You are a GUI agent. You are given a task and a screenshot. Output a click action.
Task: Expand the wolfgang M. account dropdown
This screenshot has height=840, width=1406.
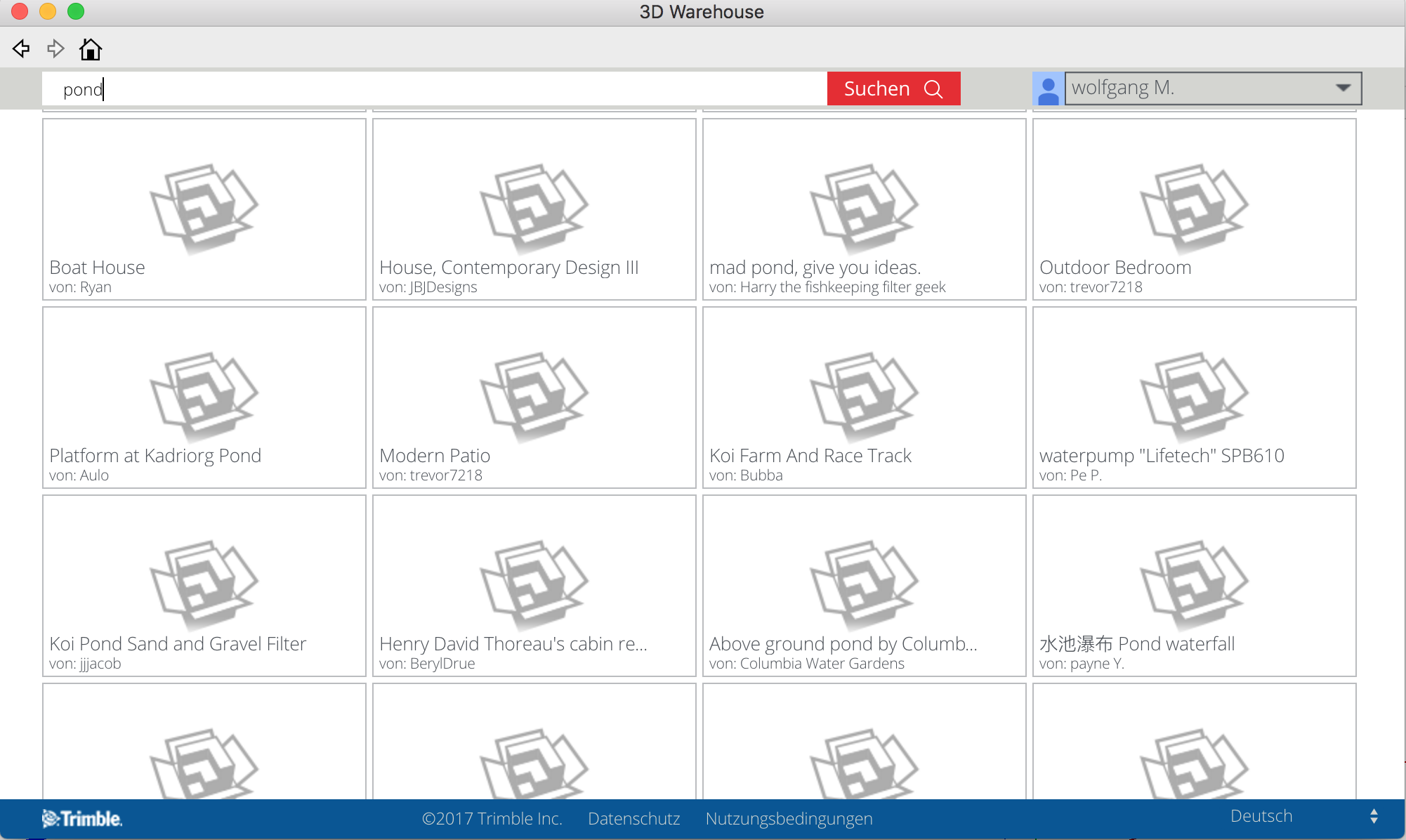(1342, 88)
